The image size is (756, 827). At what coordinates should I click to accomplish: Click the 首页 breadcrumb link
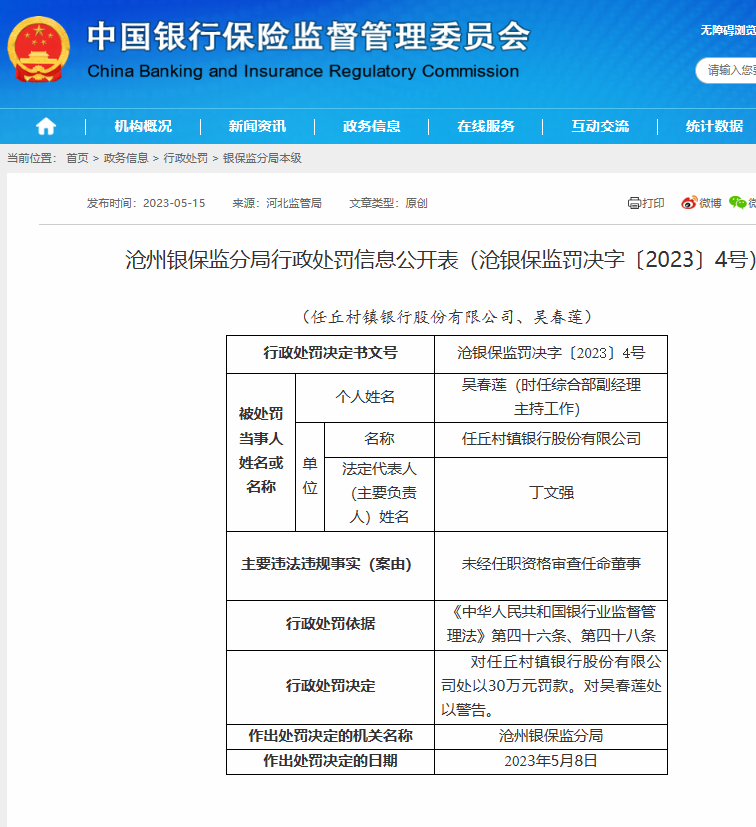[77, 158]
